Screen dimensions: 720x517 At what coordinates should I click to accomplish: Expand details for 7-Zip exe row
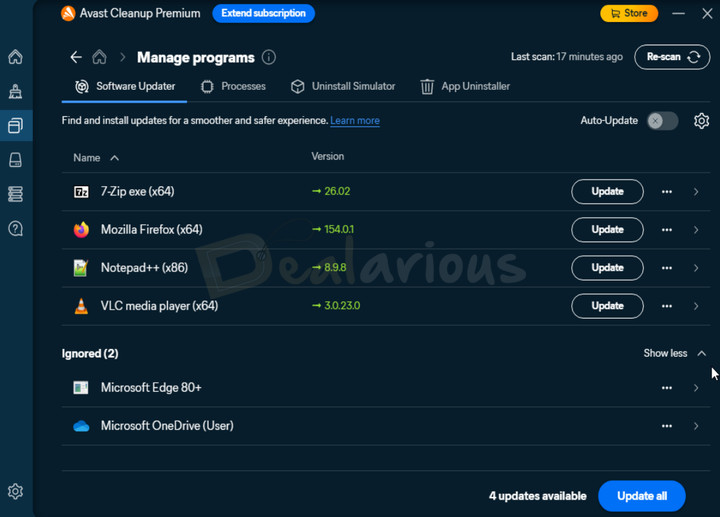(x=696, y=192)
